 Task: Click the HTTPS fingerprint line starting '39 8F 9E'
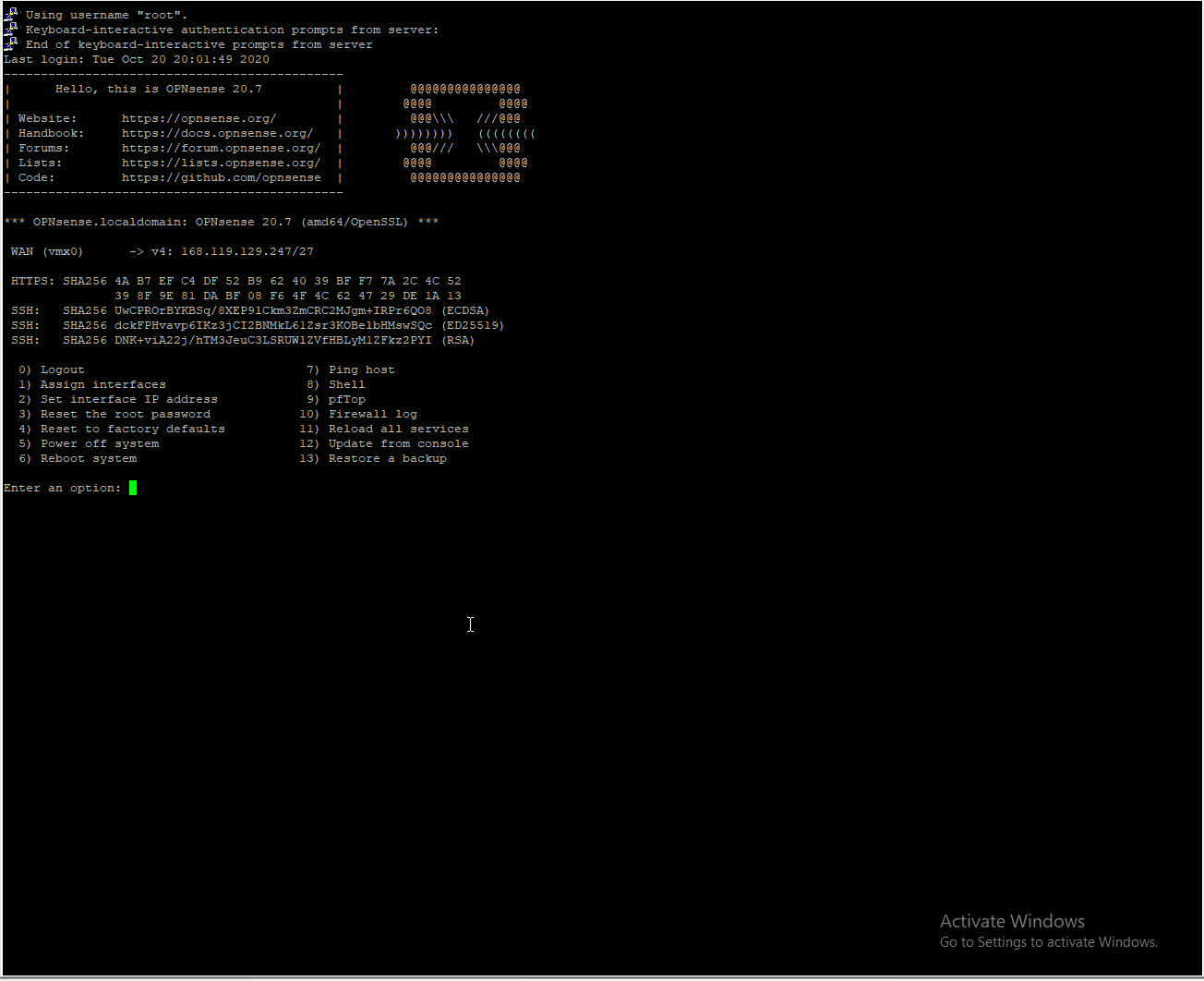[288, 296]
